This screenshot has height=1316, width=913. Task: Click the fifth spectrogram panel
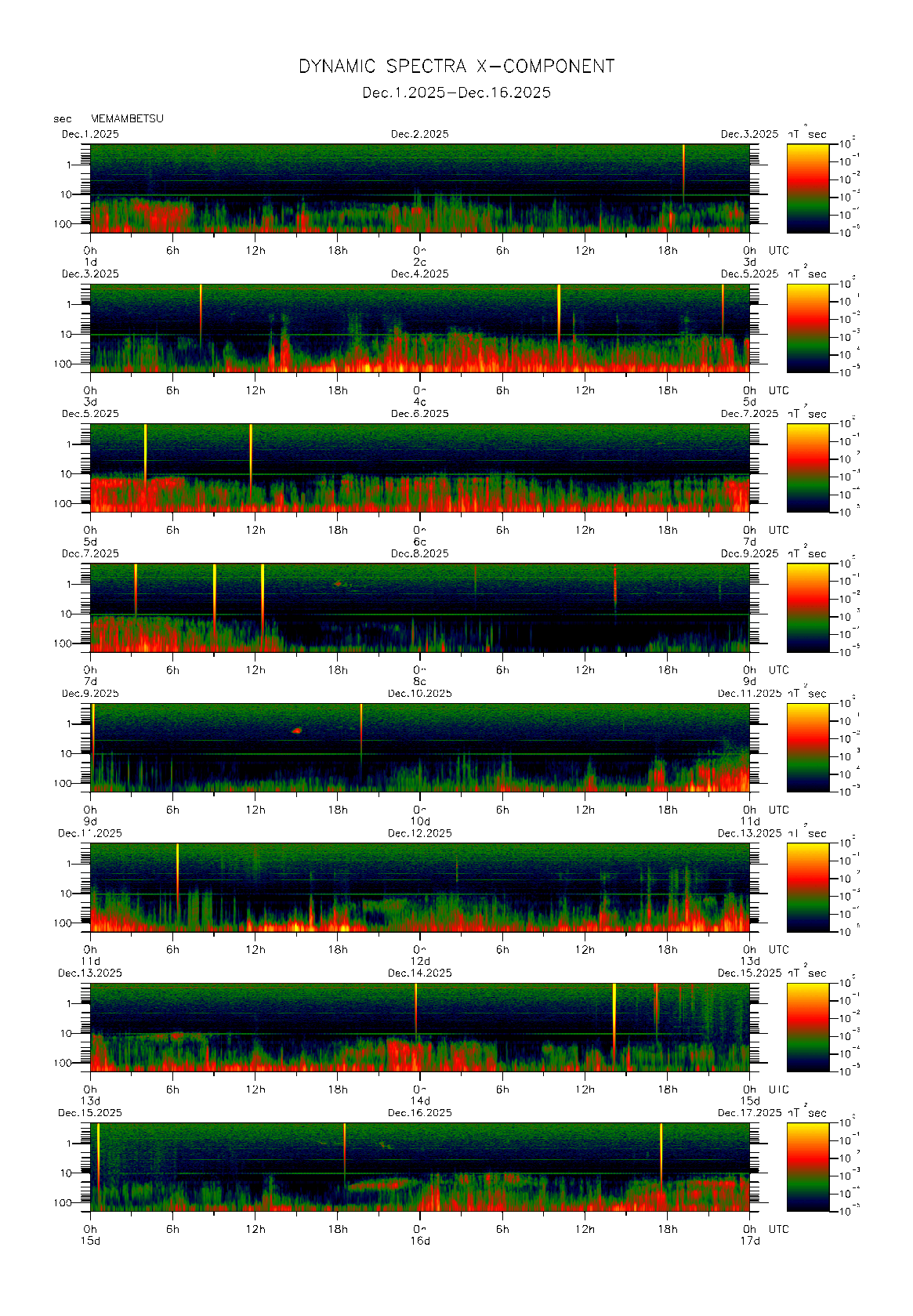tap(419, 747)
